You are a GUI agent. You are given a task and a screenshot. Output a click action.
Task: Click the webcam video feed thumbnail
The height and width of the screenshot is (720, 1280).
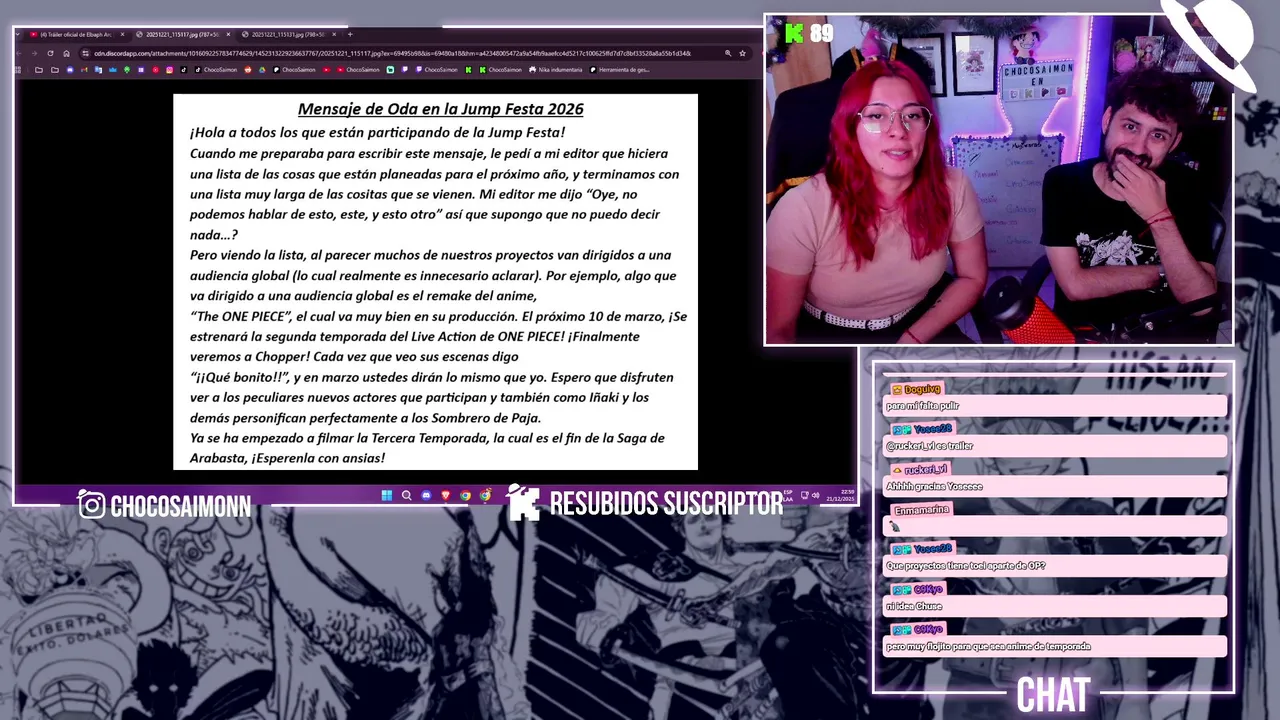click(x=999, y=180)
